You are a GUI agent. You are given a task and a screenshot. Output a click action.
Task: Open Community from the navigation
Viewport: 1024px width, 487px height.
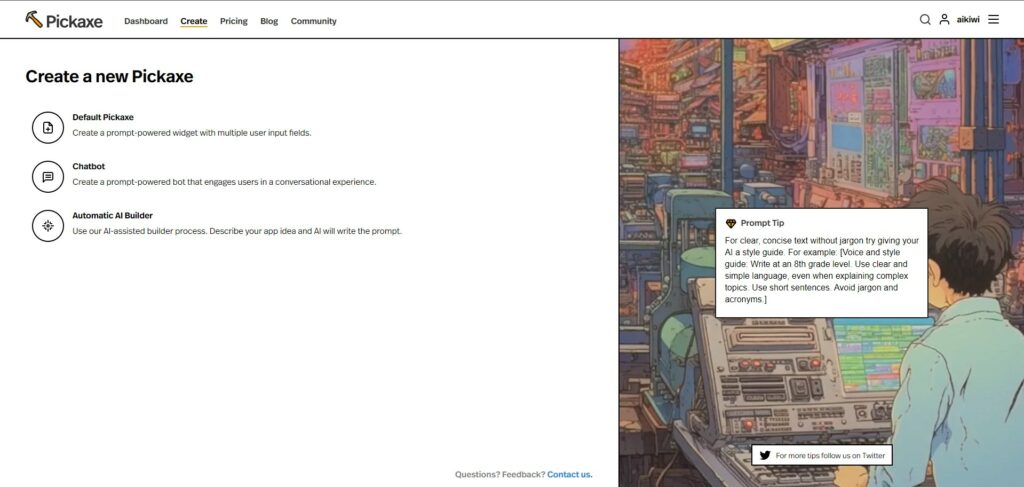(x=313, y=21)
